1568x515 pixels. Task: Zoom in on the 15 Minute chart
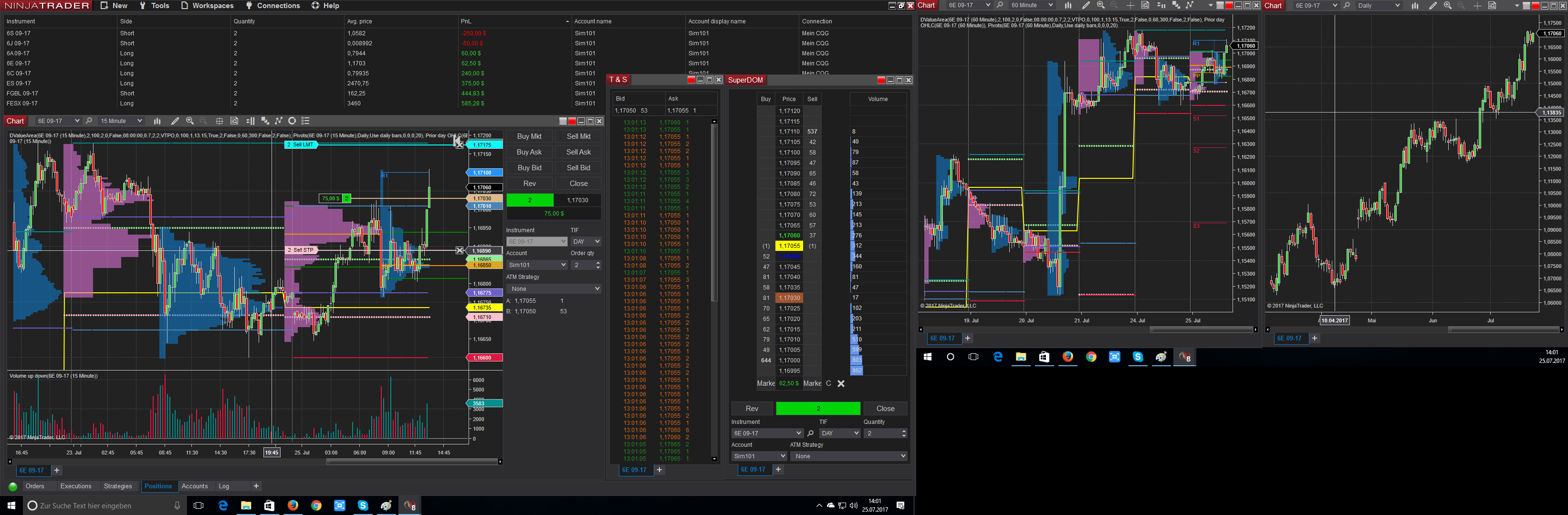190,121
